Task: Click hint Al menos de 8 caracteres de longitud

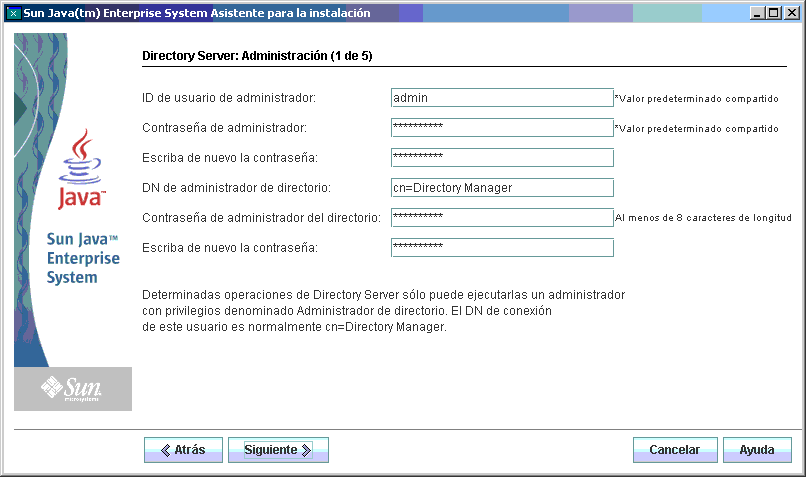Action: click(703, 217)
